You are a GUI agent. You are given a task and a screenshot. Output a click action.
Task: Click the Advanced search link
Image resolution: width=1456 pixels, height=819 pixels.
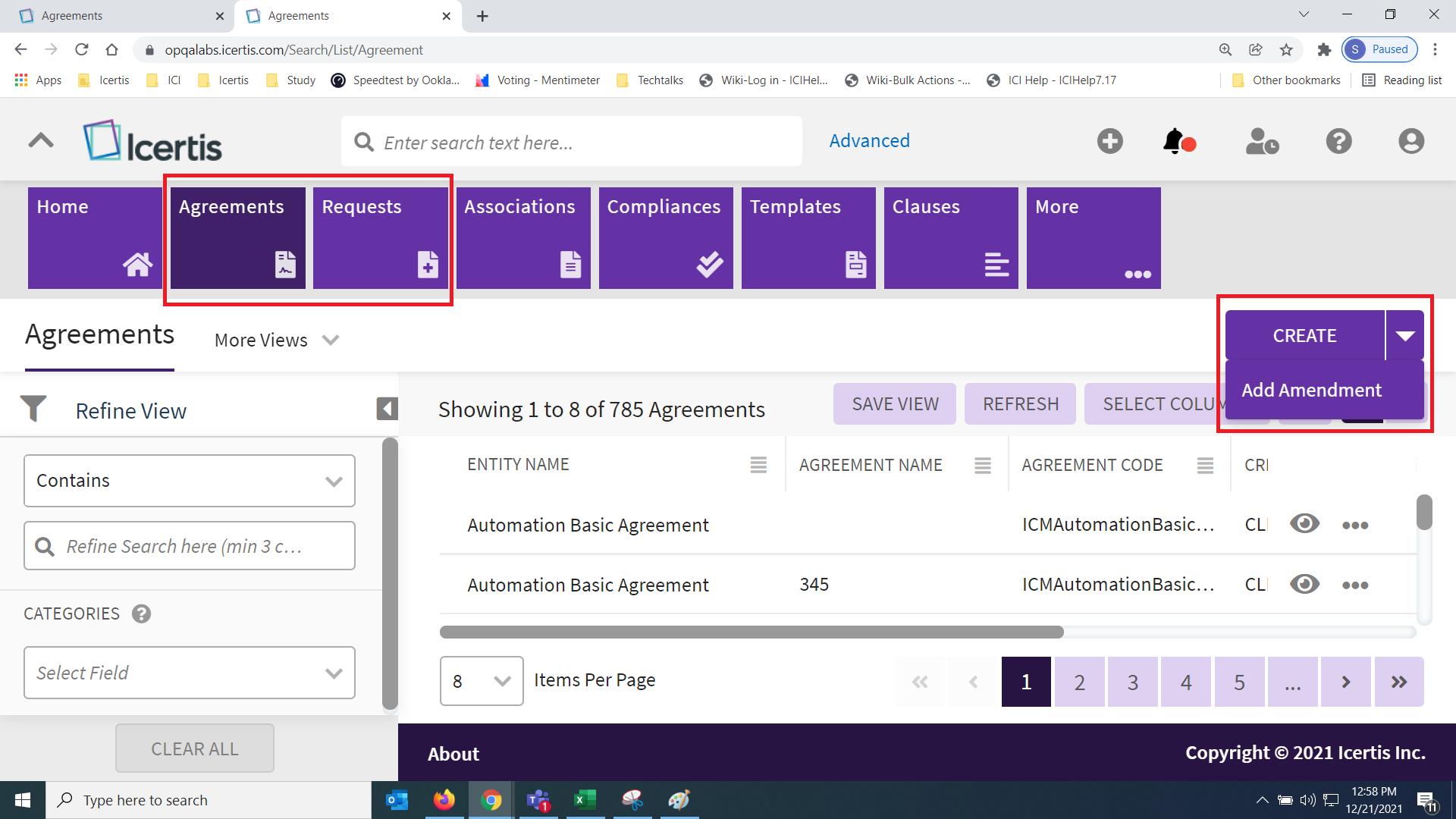pyautogui.click(x=869, y=141)
